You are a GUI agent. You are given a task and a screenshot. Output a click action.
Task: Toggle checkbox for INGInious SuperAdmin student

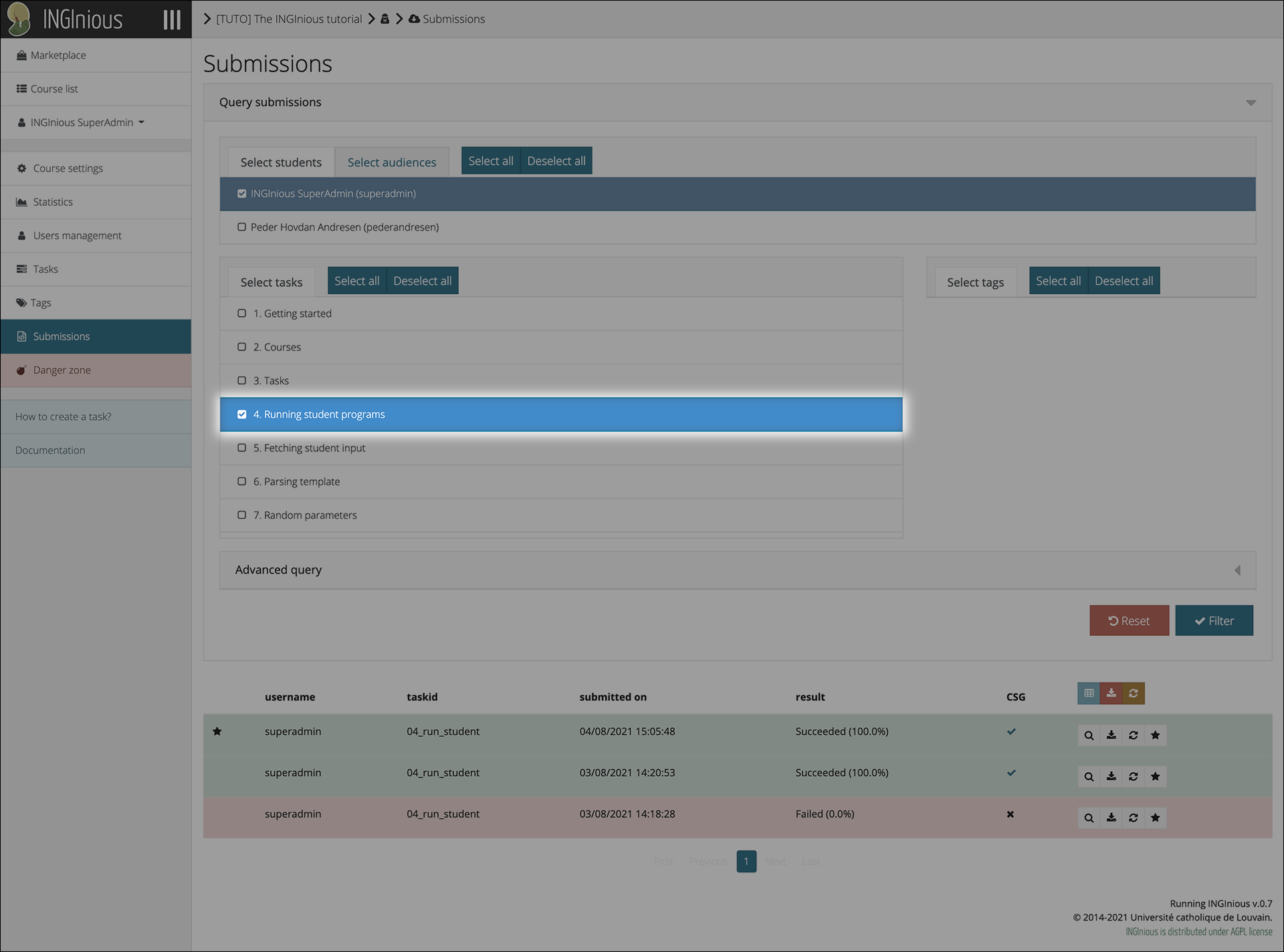point(240,193)
